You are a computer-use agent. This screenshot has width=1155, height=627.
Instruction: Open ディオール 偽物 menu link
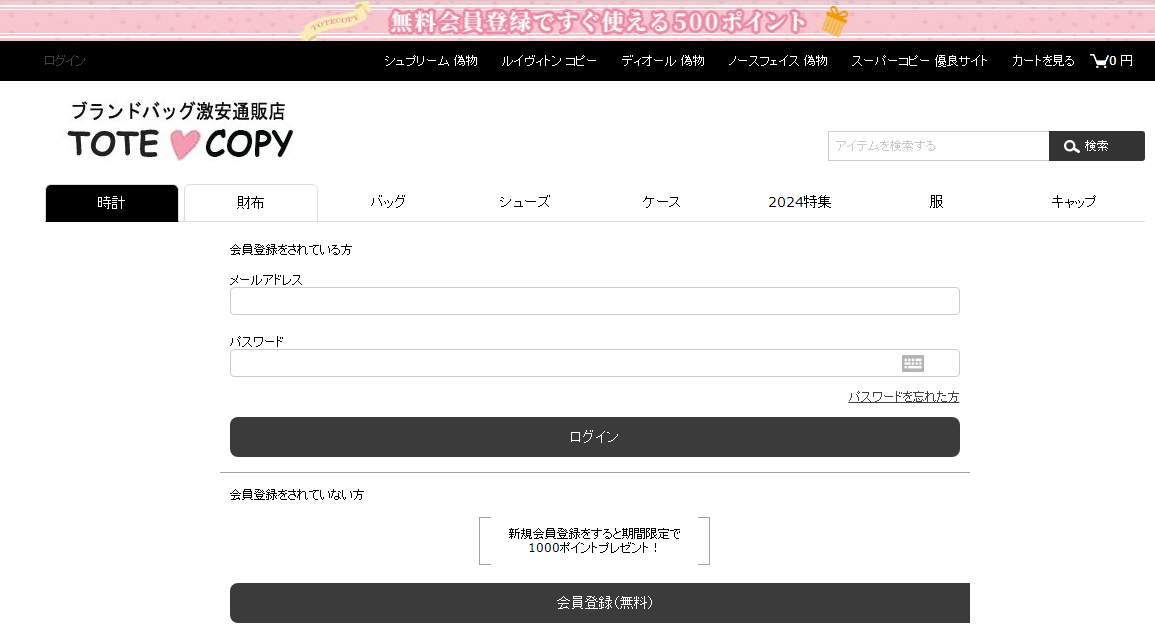[663, 61]
